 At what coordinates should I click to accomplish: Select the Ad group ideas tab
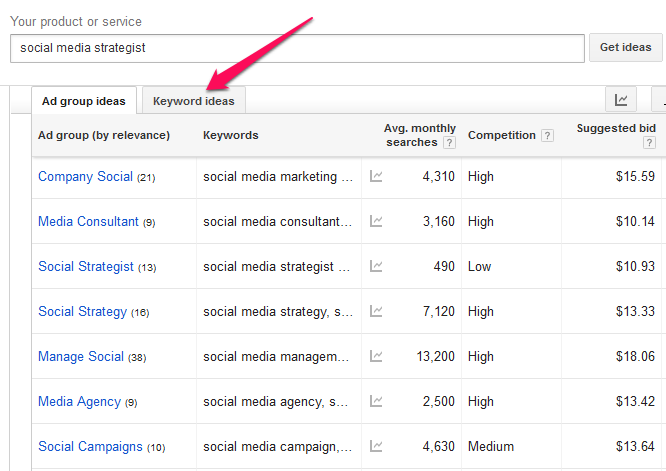[84, 101]
